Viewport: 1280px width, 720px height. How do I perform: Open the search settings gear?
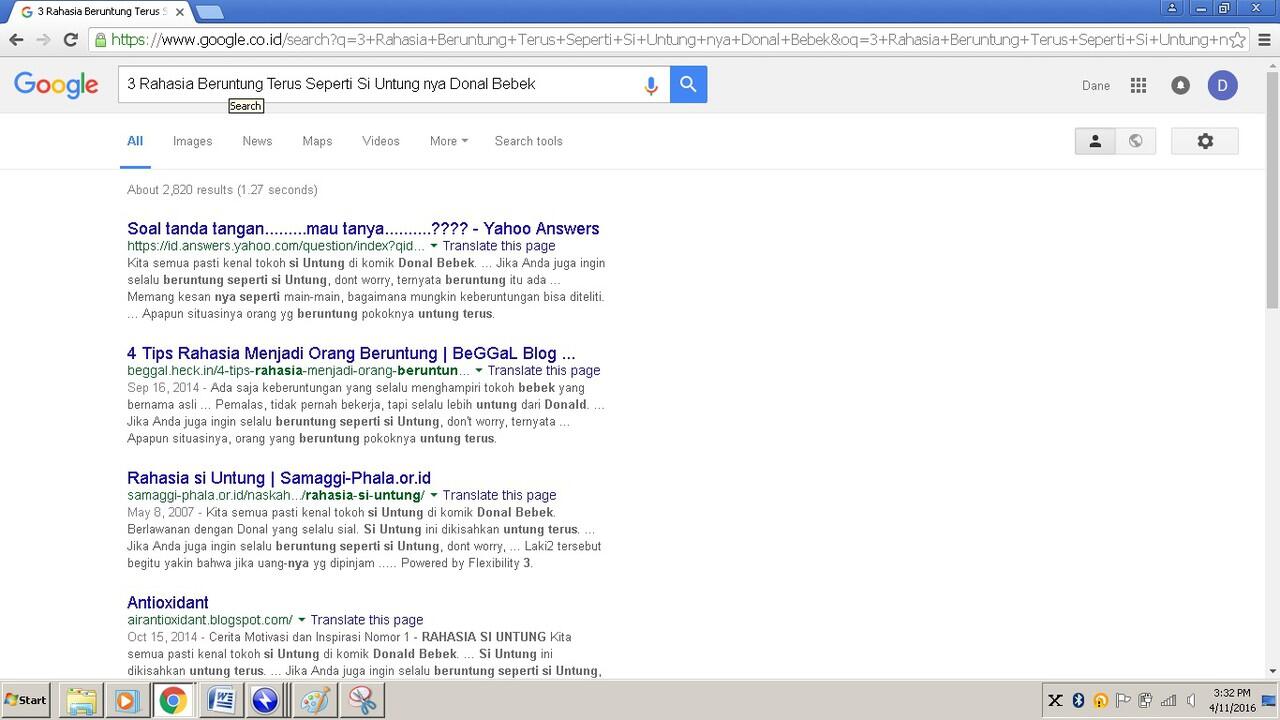(x=1205, y=141)
